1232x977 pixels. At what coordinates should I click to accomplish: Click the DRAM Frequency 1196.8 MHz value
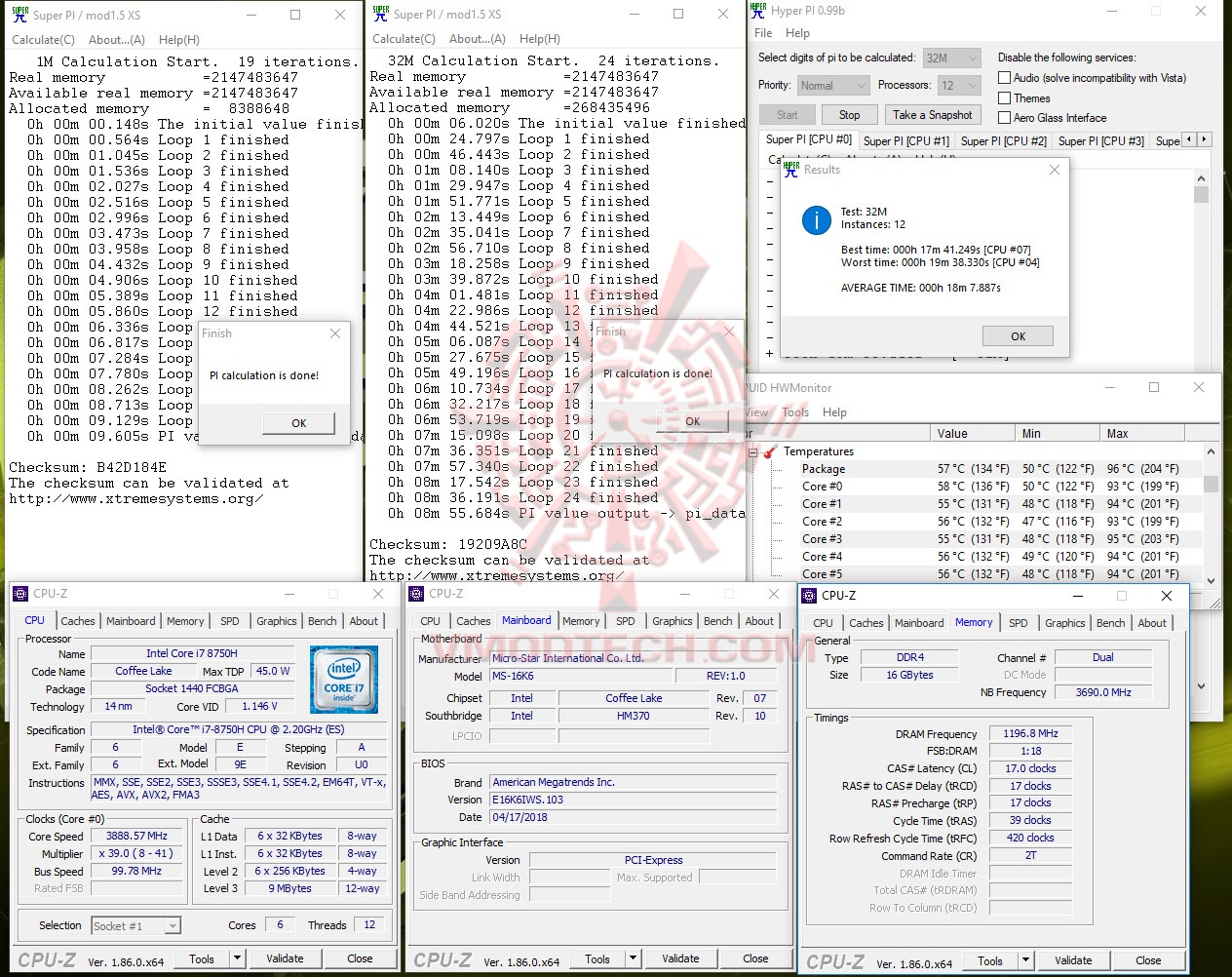click(x=1030, y=733)
